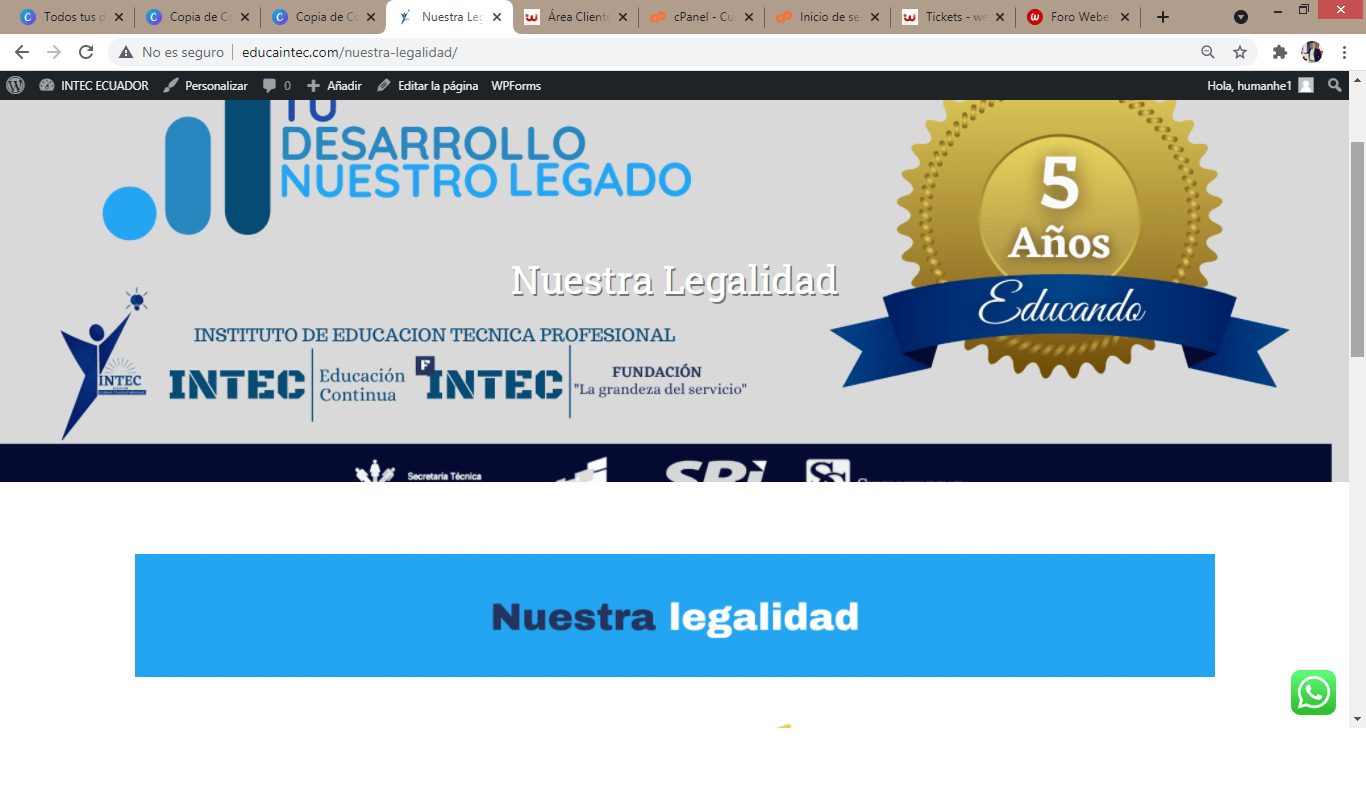This screenshot has width=1366, height=788.
Task: Open the Añadir menu
Action: [335, 86]
